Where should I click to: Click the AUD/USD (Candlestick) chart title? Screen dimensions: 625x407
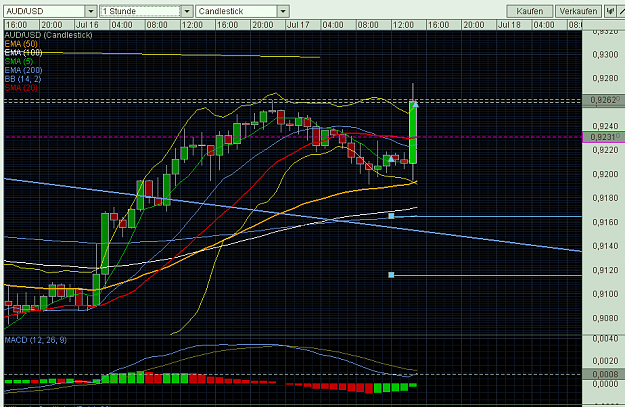click(x=48, y=35)
